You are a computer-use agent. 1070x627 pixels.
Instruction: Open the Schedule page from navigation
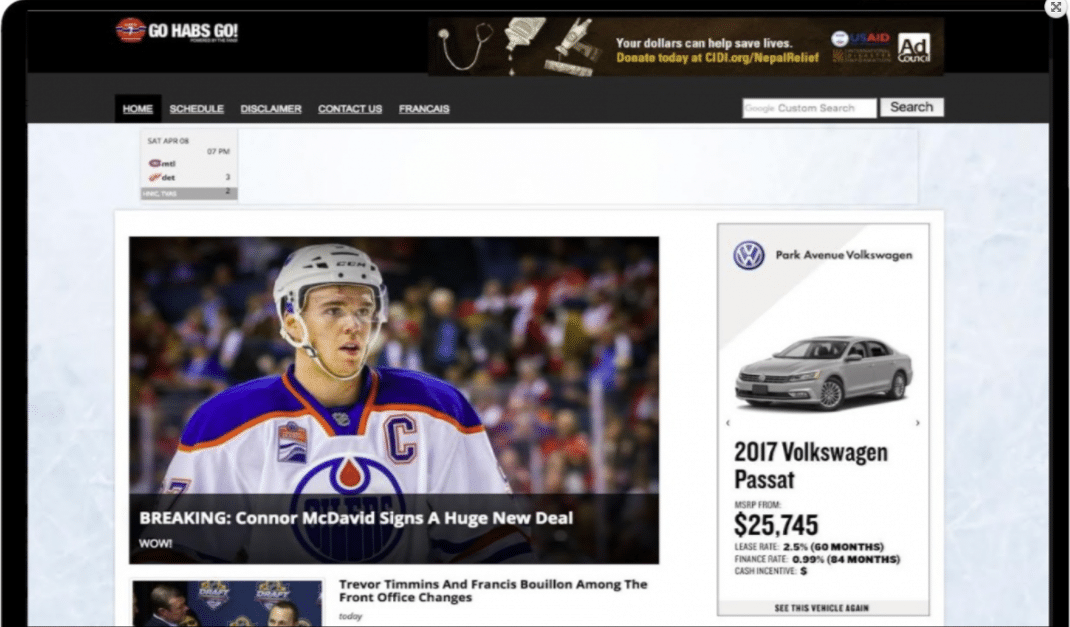[197, 109]
